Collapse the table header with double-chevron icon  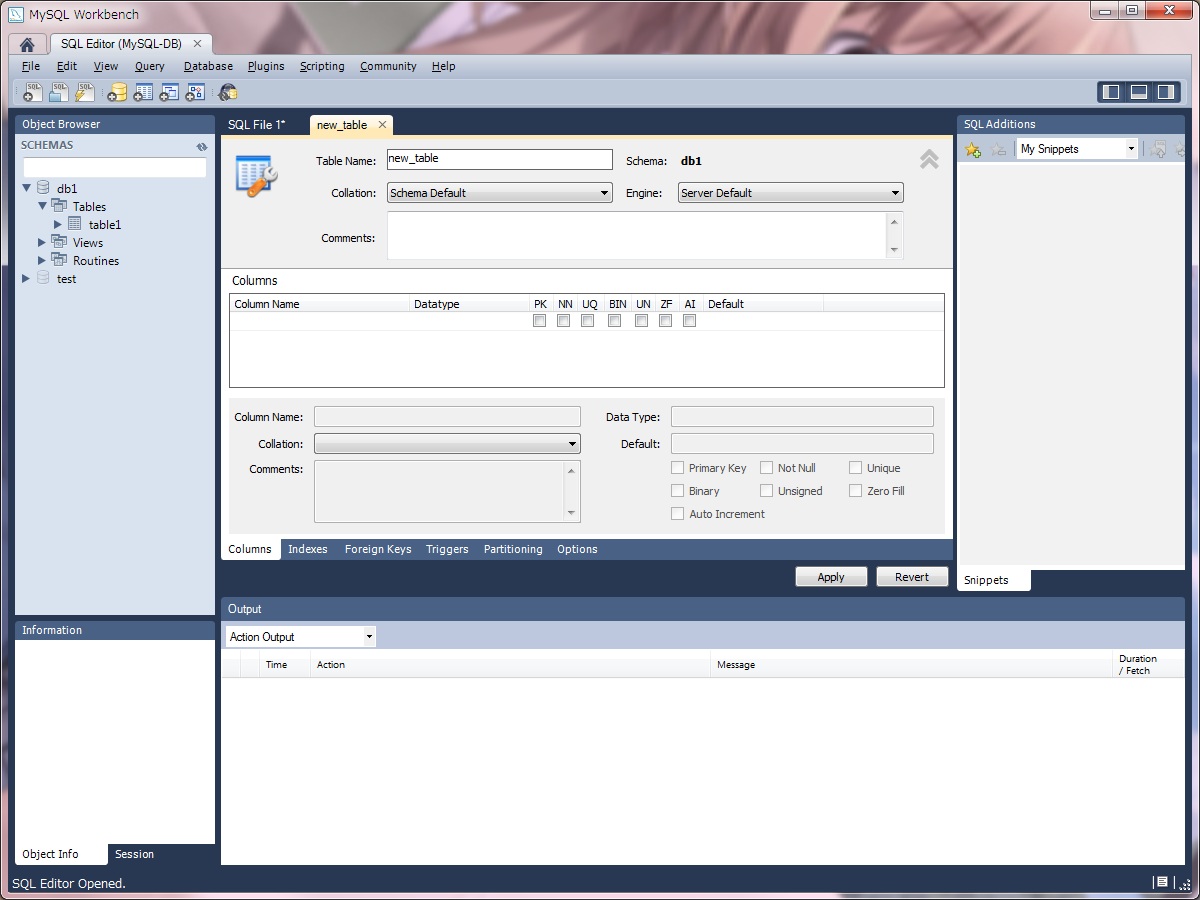[929, 159]
